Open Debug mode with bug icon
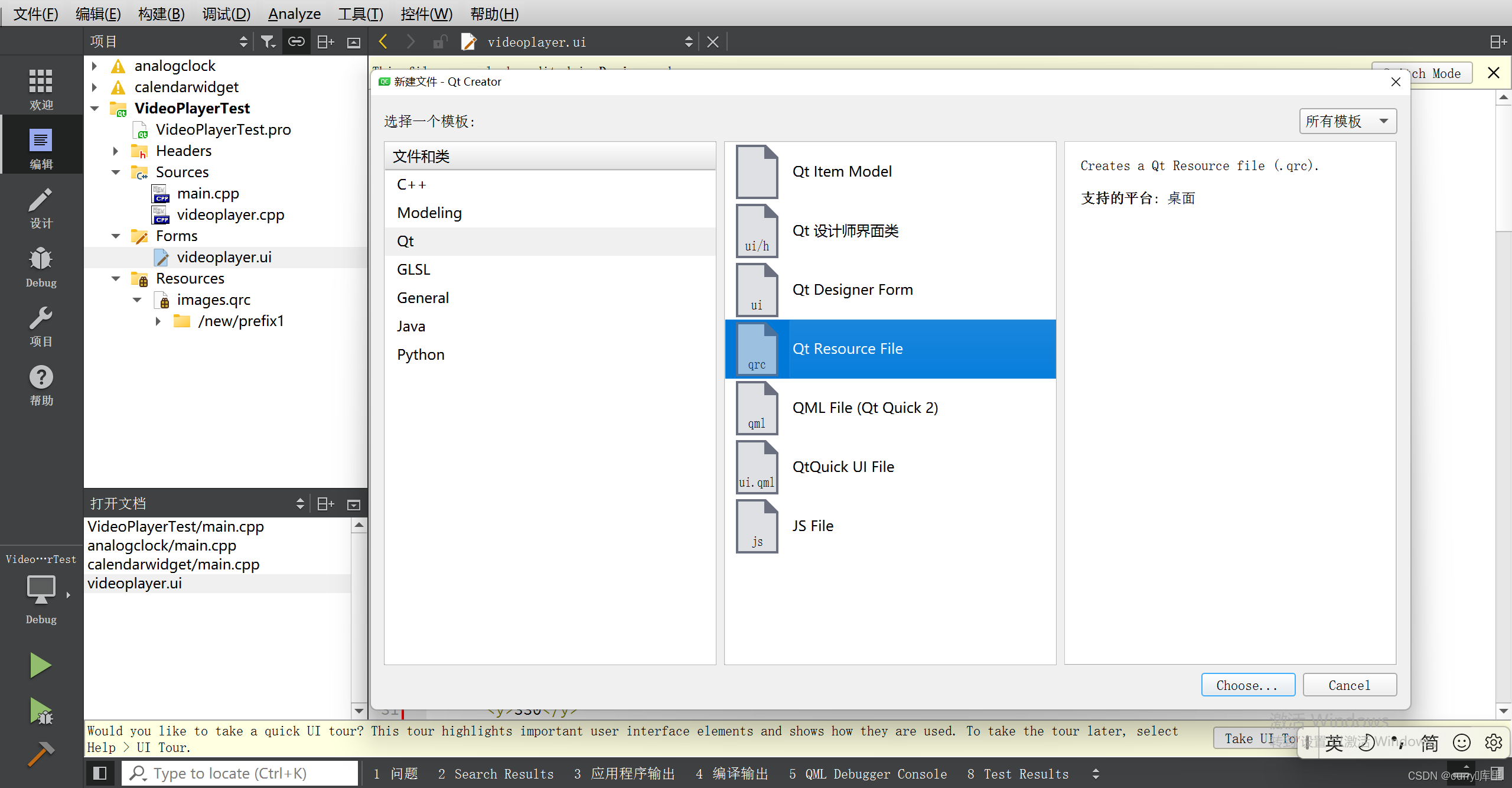This screenshot has width=1512, height=788. [x=41, y=266]
